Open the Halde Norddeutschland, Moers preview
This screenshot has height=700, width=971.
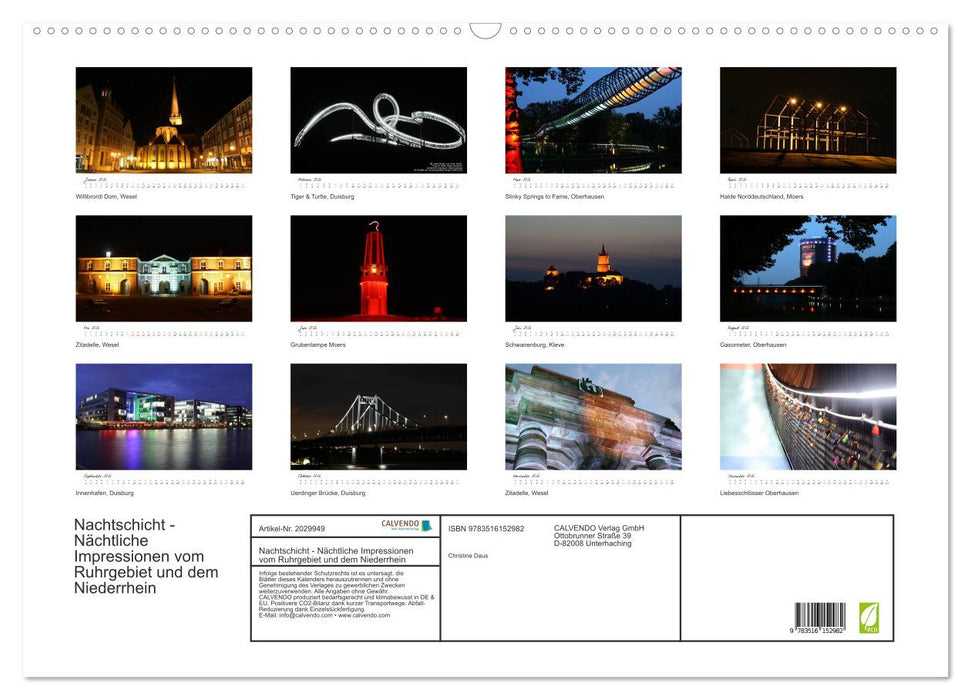pos(807,118)
